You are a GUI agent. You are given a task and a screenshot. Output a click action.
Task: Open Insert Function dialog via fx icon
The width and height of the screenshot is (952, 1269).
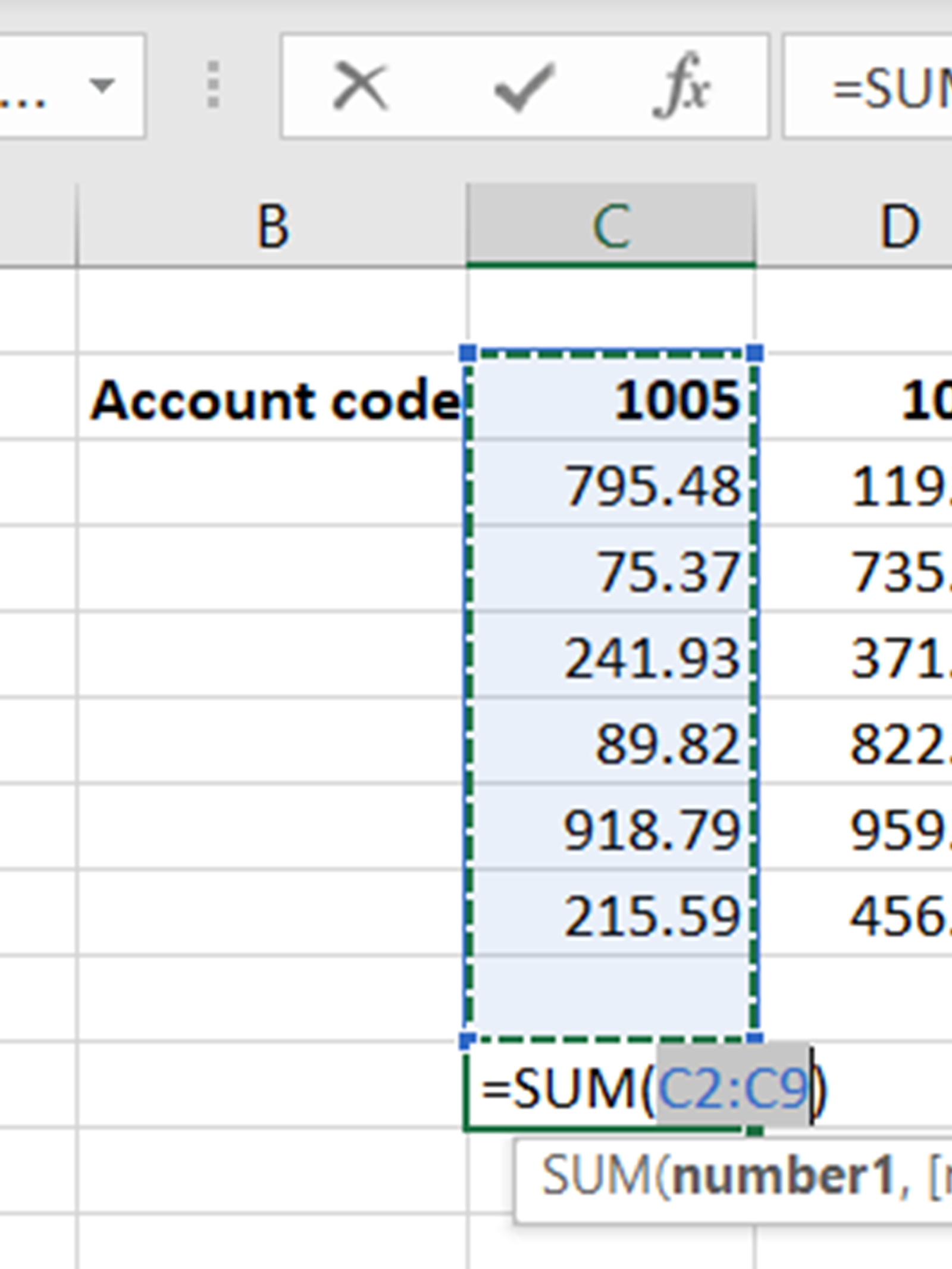click(x=681, y=87)
